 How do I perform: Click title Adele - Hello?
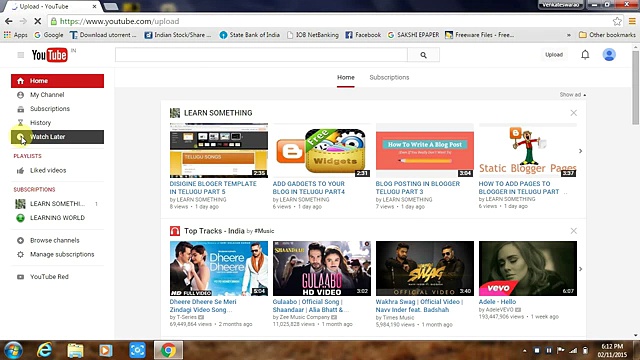pyautogui.click(x=497, y=302)
